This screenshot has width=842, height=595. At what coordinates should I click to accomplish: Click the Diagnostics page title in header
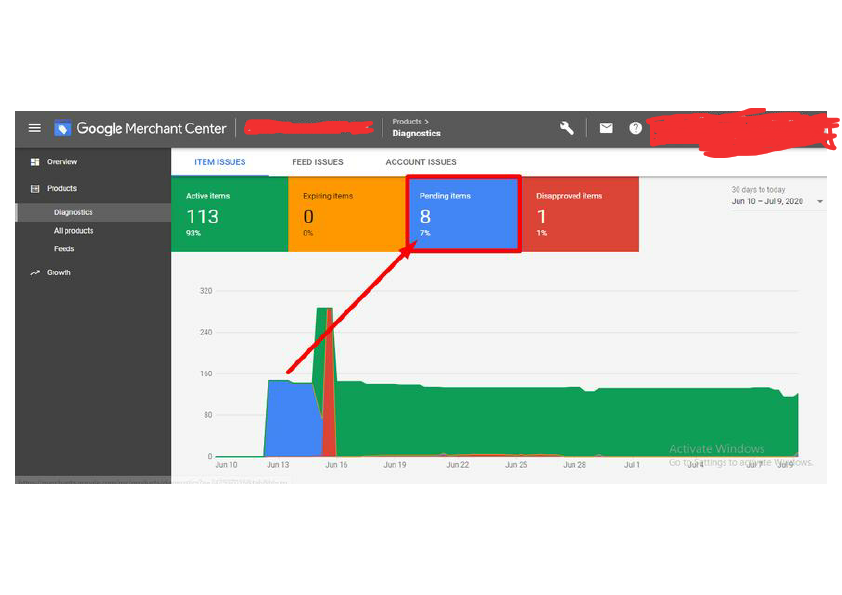pos(417,133)
